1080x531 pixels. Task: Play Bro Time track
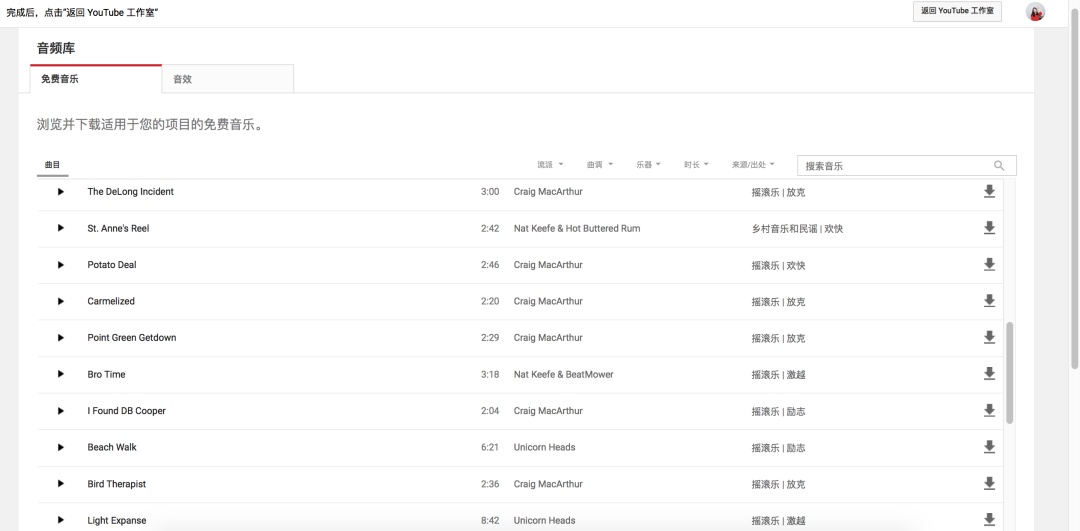pos(61,374)
